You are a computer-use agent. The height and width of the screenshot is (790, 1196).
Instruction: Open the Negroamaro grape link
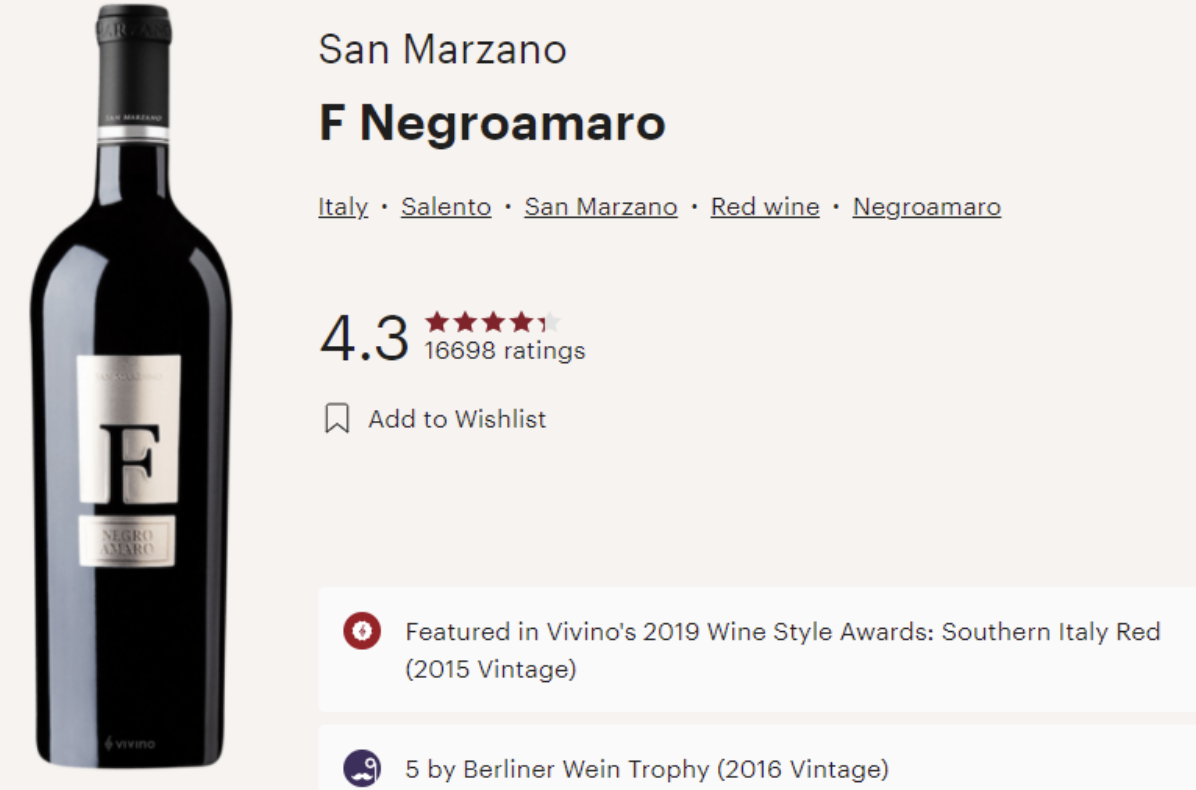point(927,207)
